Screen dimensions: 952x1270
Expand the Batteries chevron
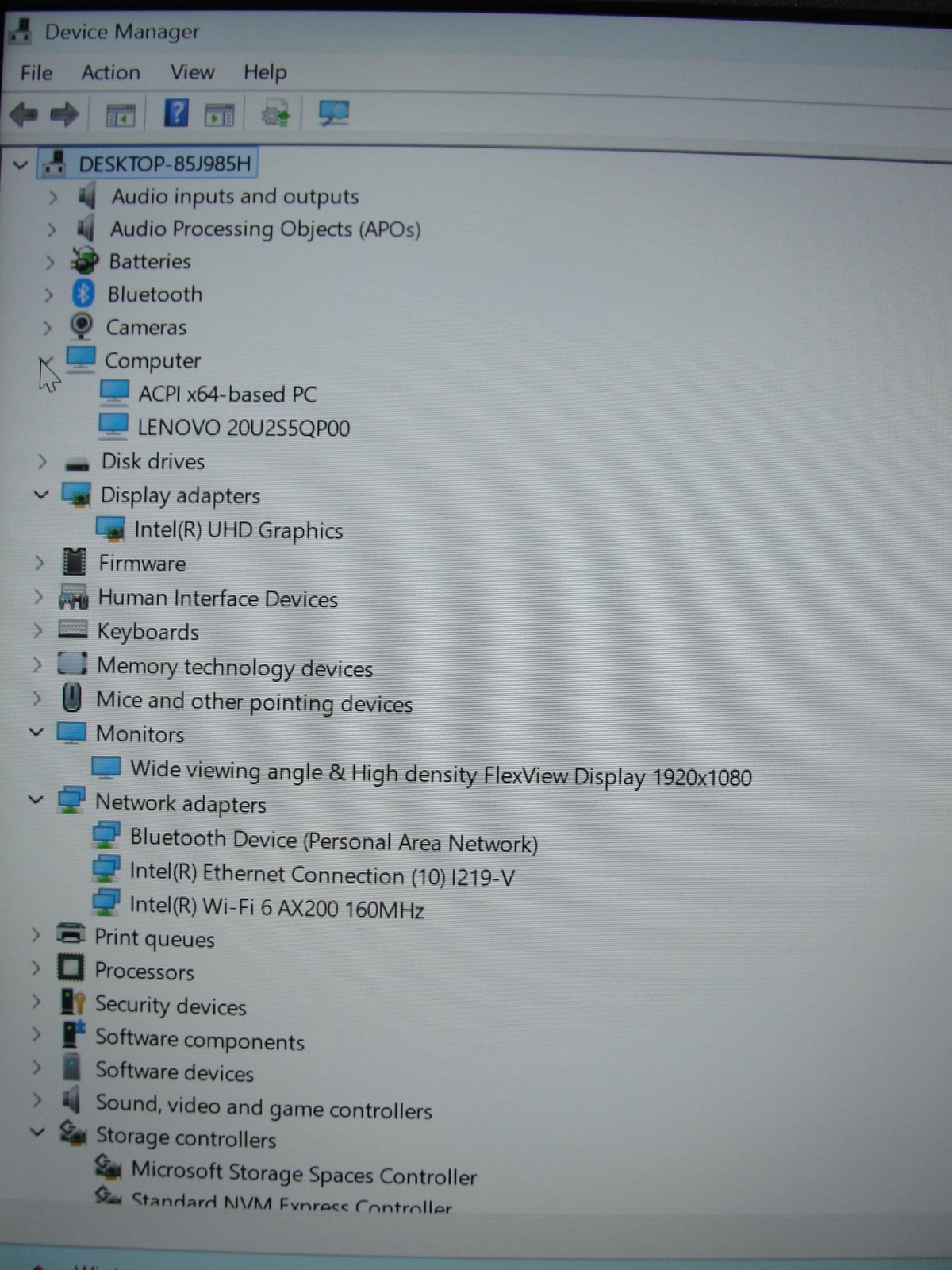(49, 261)
